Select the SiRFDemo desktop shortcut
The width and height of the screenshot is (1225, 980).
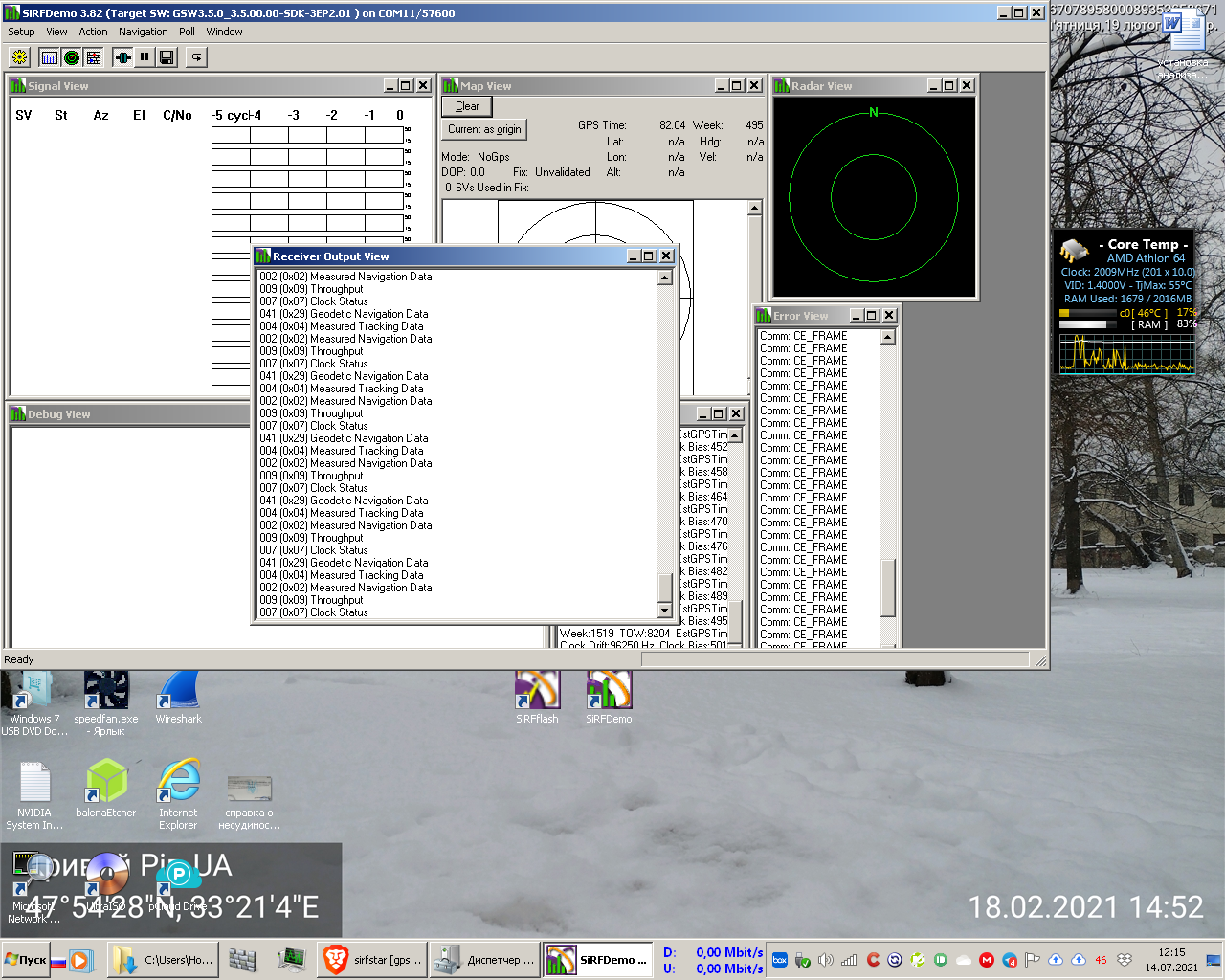(x=609, y=697)
